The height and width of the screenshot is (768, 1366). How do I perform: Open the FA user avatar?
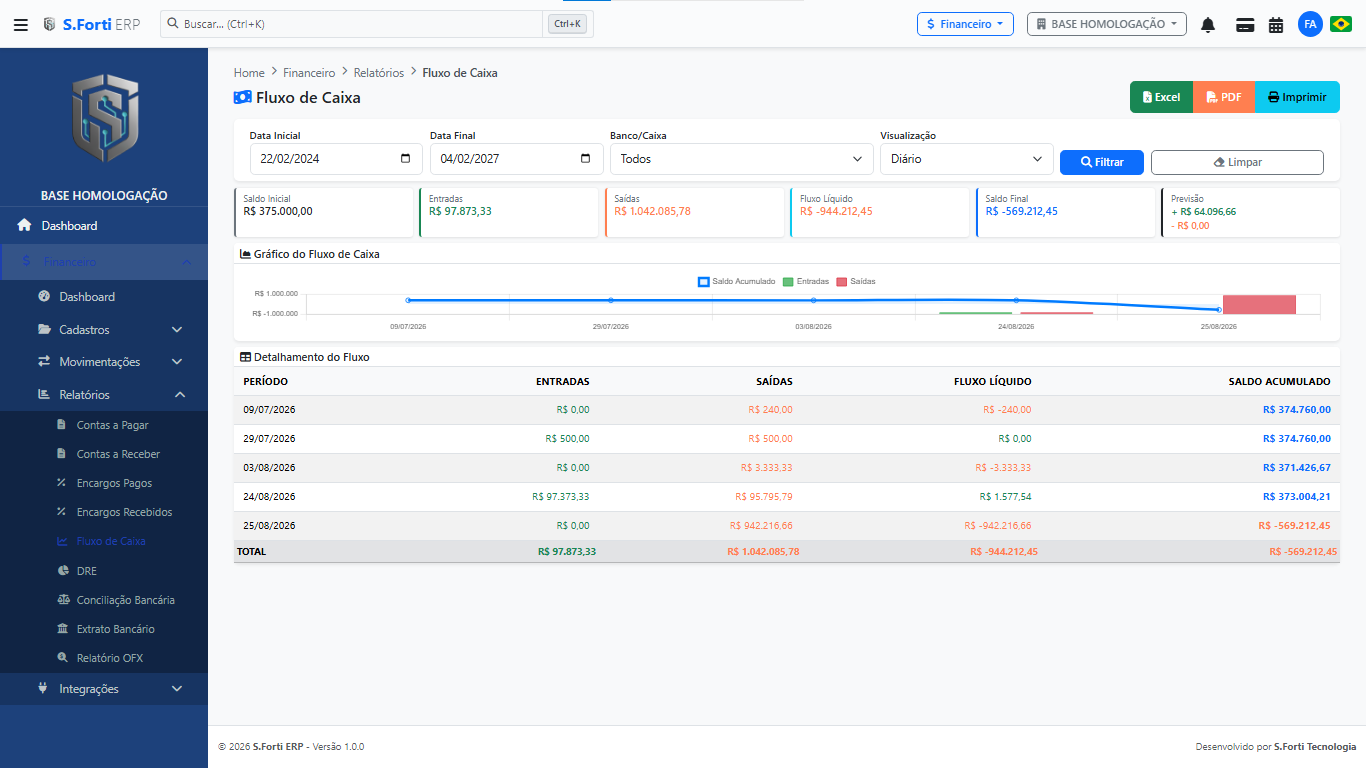click(1310, 24)
